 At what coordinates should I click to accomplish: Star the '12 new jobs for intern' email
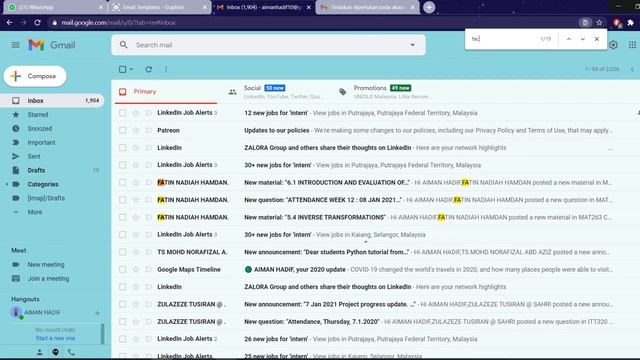point(136,113)
